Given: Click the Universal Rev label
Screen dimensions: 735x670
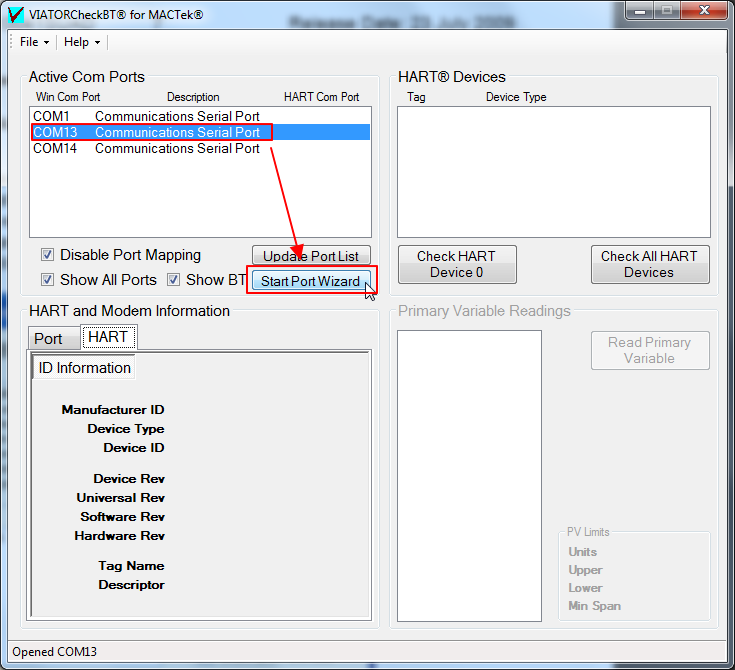Looking at the screenshot, I should [x=121, y=497].
